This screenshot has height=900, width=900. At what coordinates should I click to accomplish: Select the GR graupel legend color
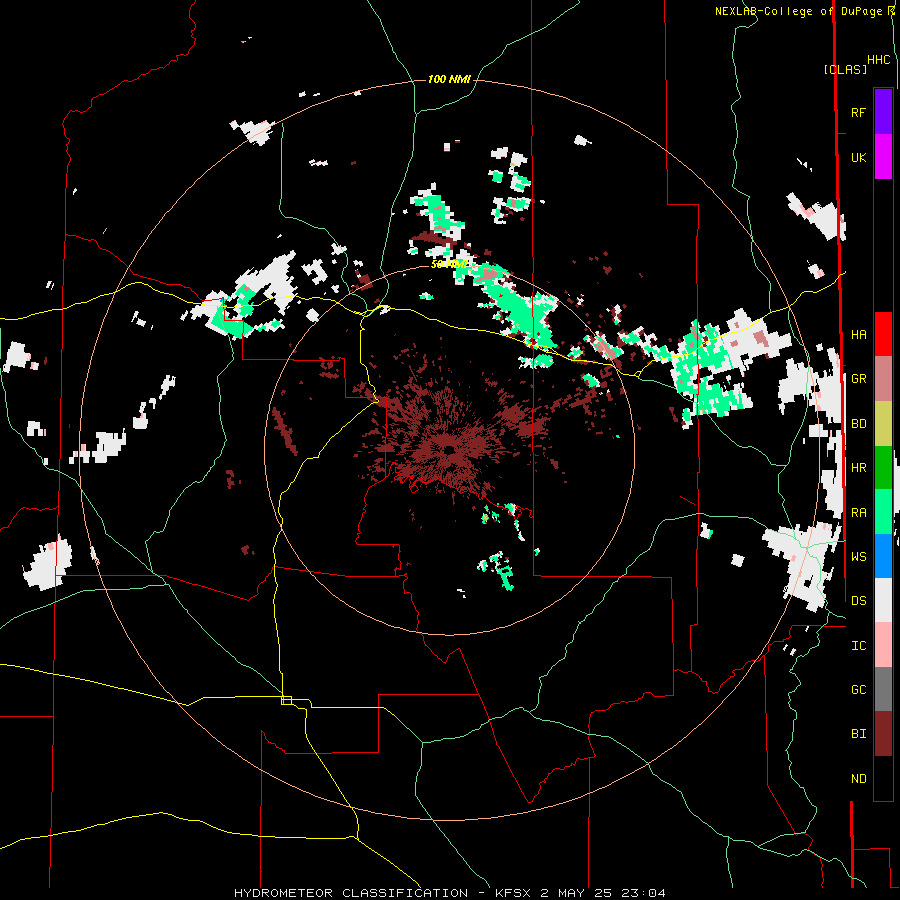pos(883,378)
